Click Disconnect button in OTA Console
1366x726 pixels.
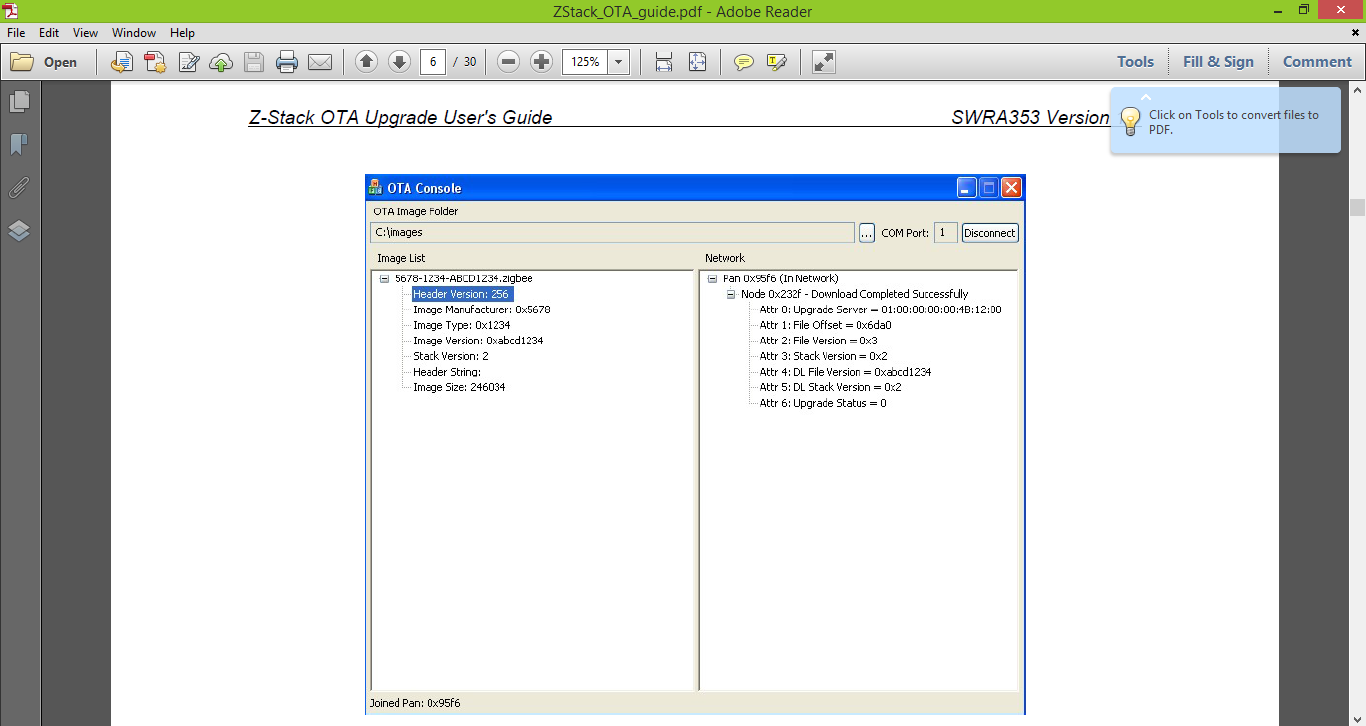(x=990, y=233)
